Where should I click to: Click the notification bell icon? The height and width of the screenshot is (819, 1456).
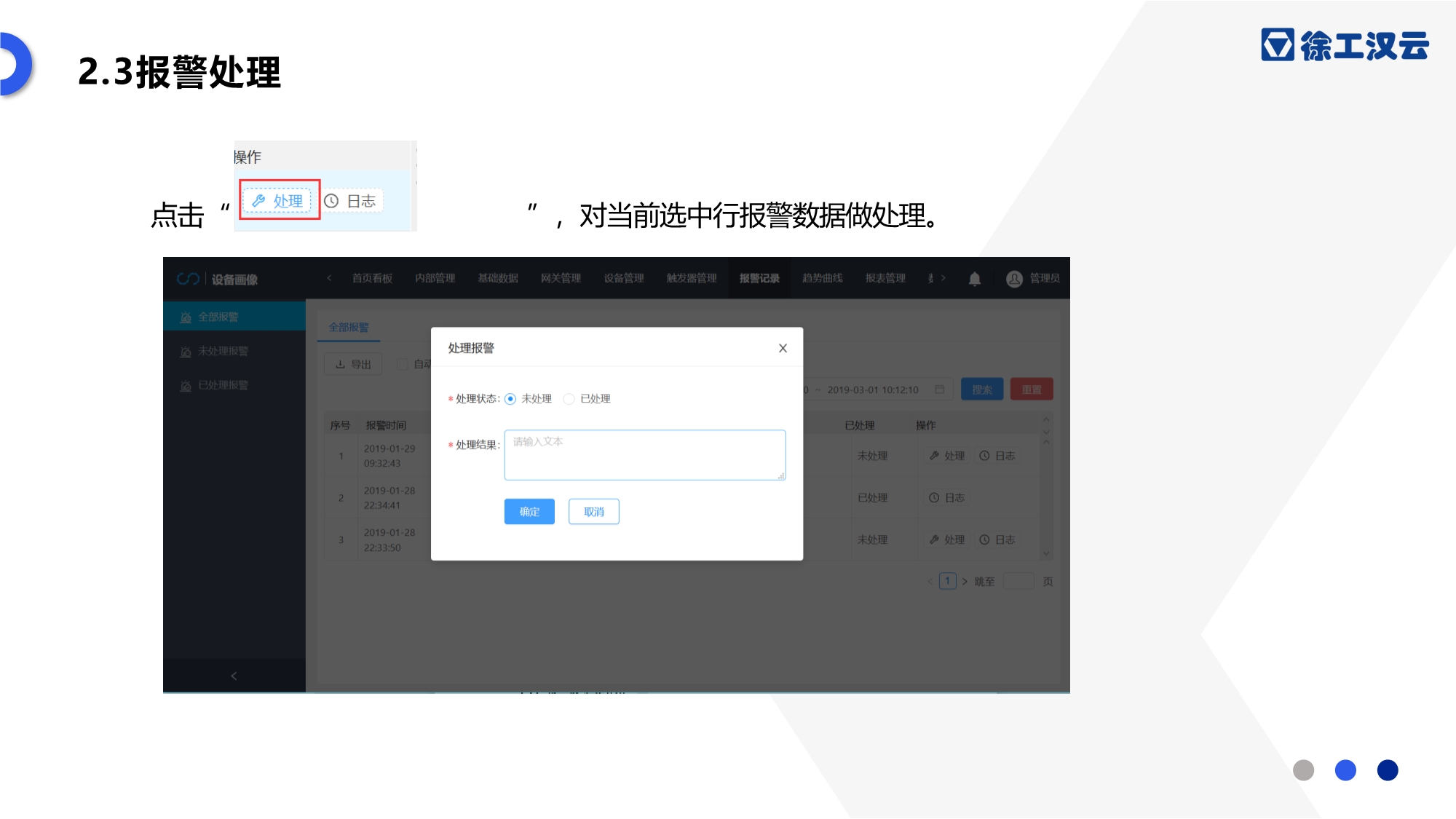[x=975, y=279]
